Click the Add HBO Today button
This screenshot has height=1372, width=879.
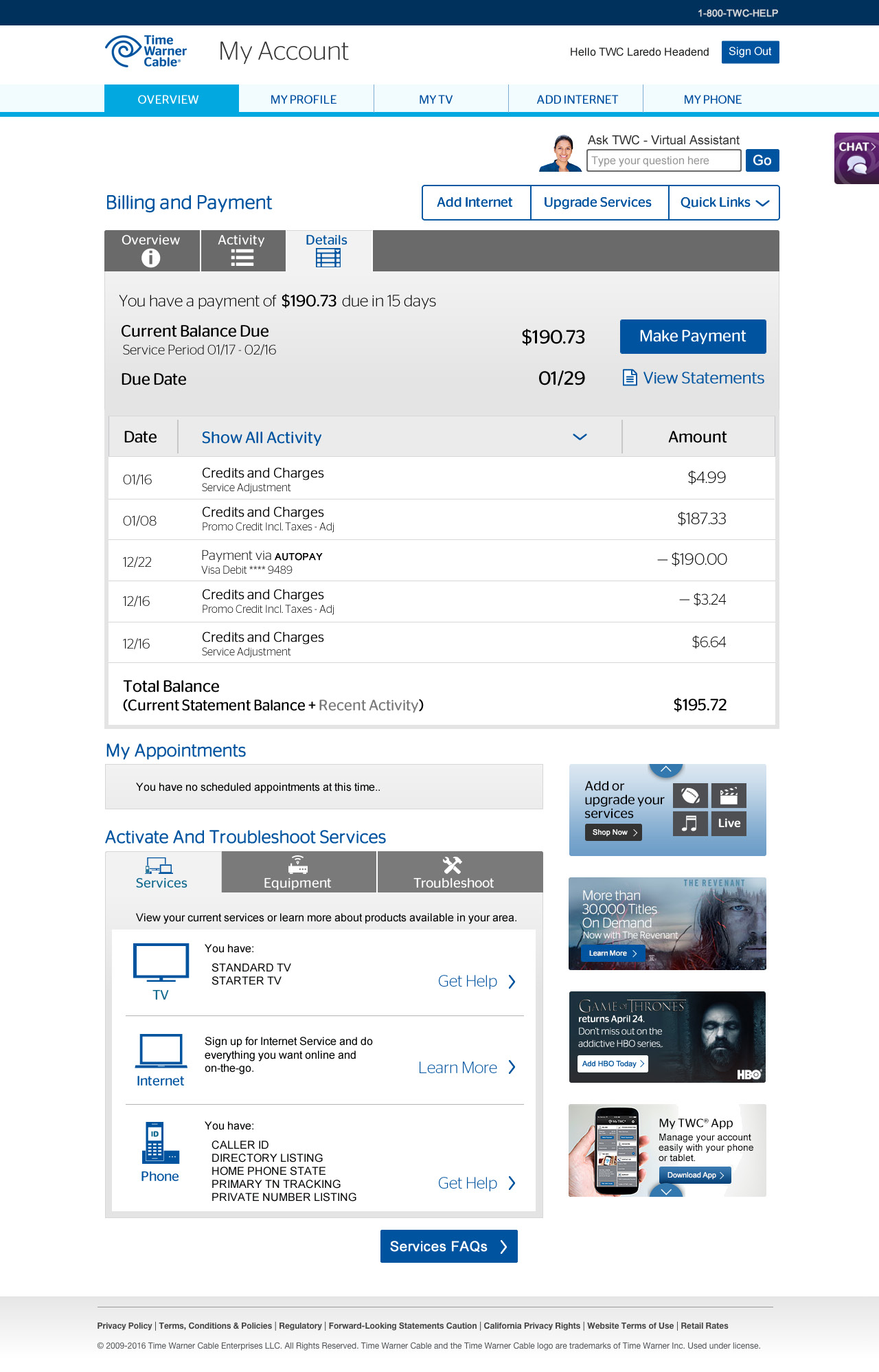coord(613,1064)
